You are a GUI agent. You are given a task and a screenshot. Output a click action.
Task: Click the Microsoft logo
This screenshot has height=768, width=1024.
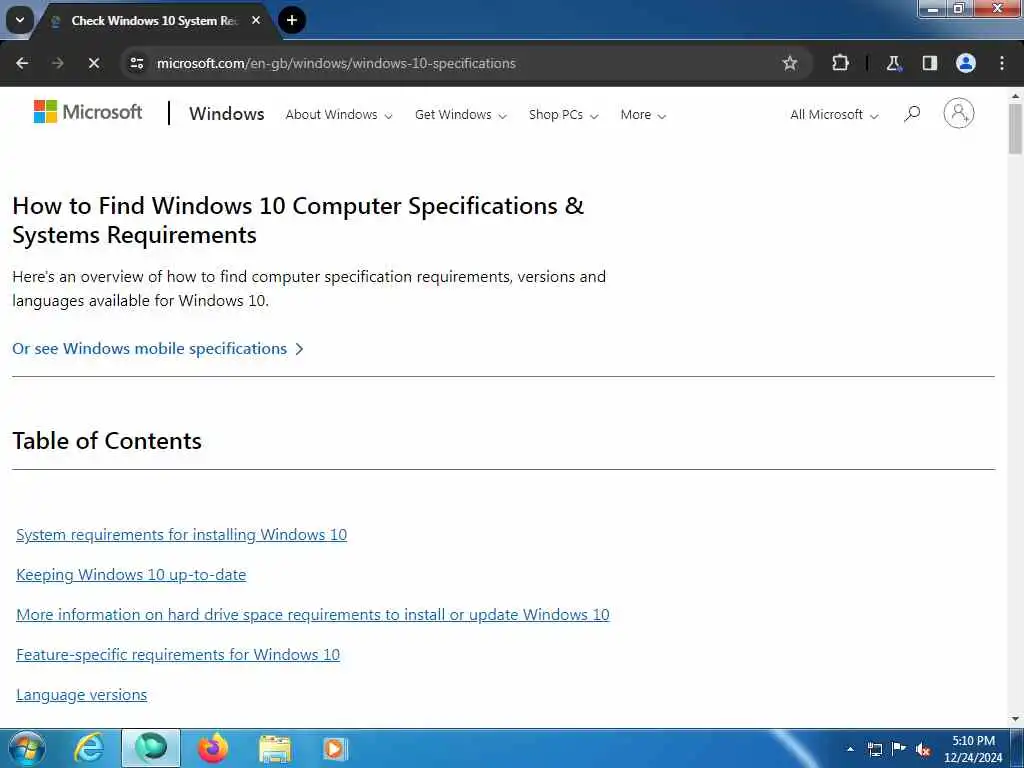coord(88,112)
